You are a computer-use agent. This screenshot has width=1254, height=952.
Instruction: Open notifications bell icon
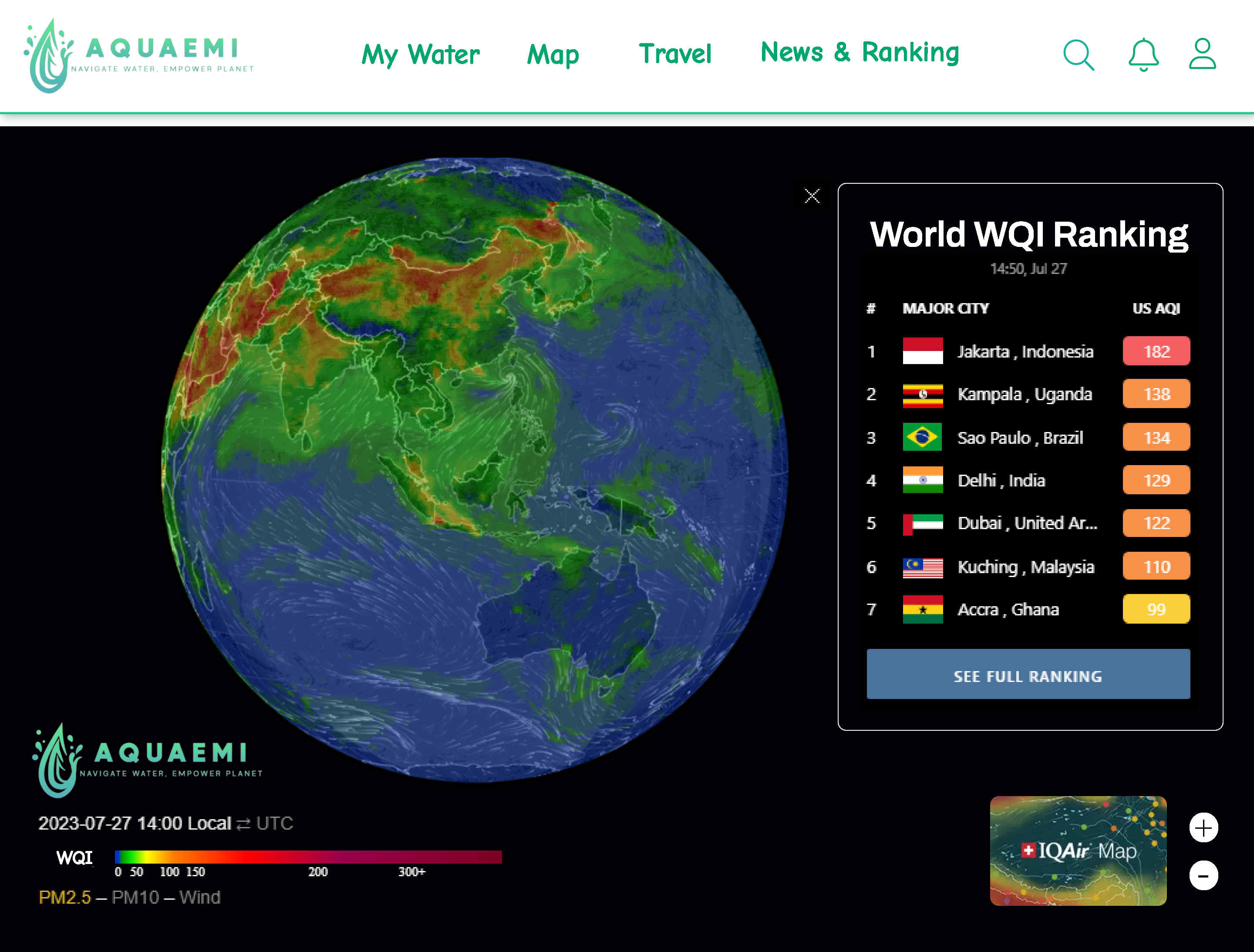[1143, 54]
